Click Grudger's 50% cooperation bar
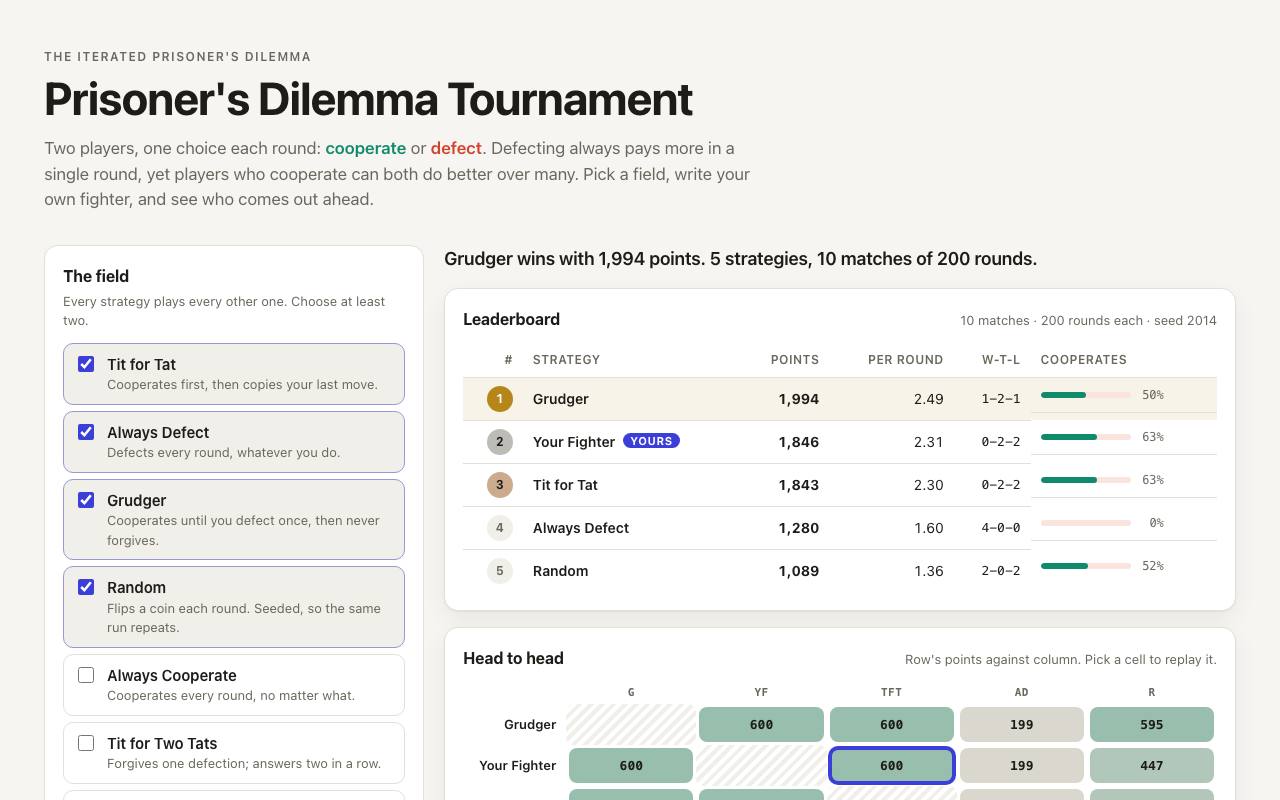Image resolution: width=1280 pixels, height=800 pixels. (1086, 395)
